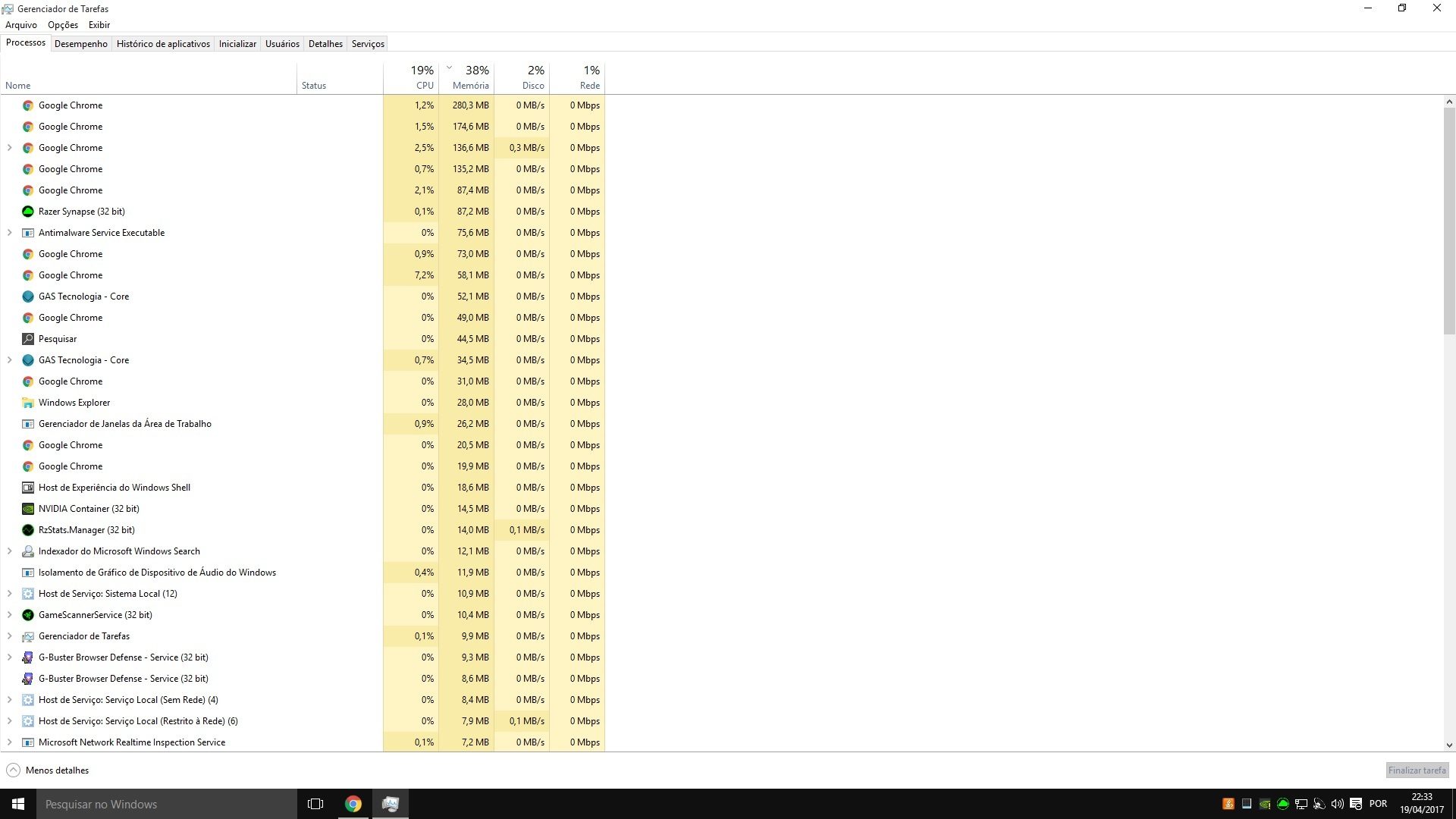Sort processes by Disco column header
This screenshot has width=1456, height=819.
pyautogui.click(x=522, y=77)
